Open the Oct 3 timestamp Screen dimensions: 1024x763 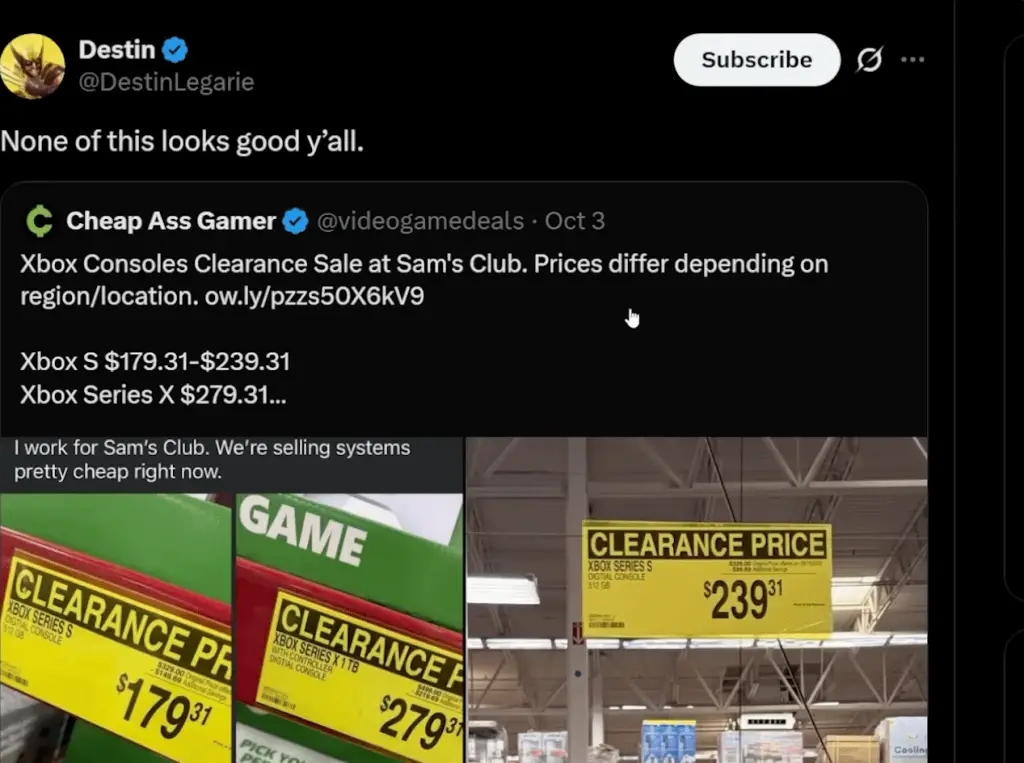[x=575, y=221]
